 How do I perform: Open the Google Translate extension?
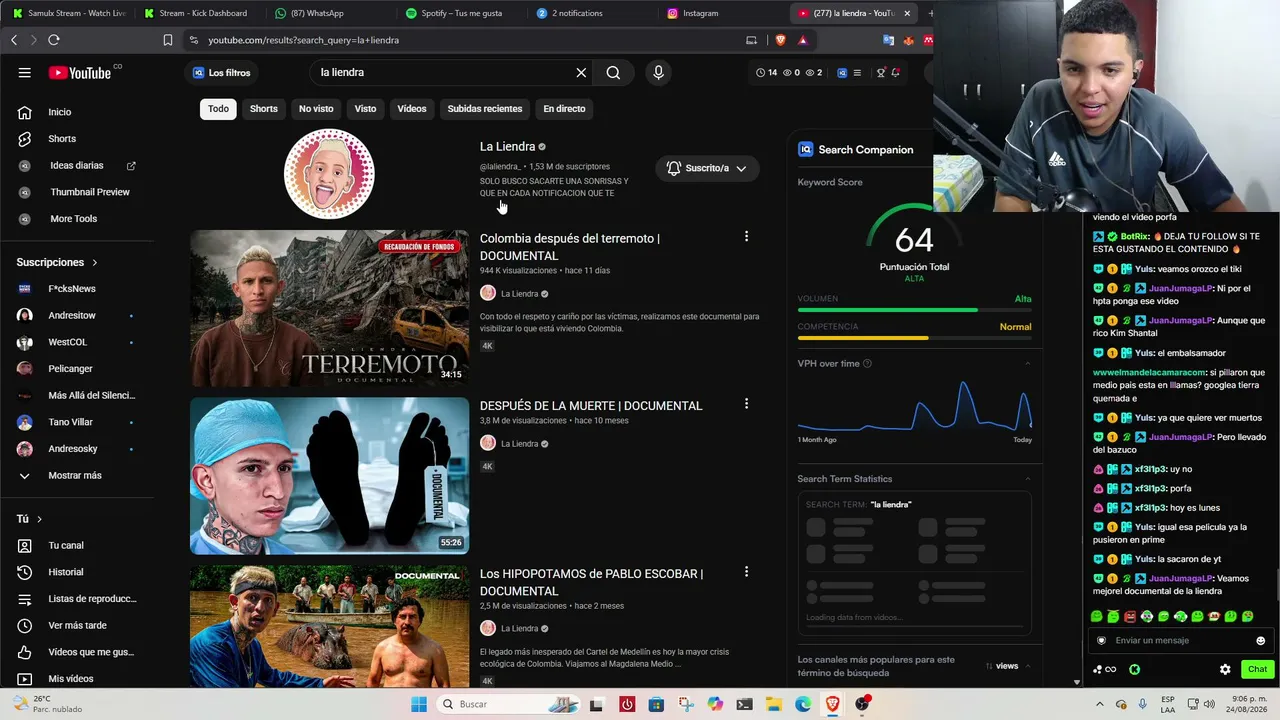pyautogui.click(x=888, y=41)
